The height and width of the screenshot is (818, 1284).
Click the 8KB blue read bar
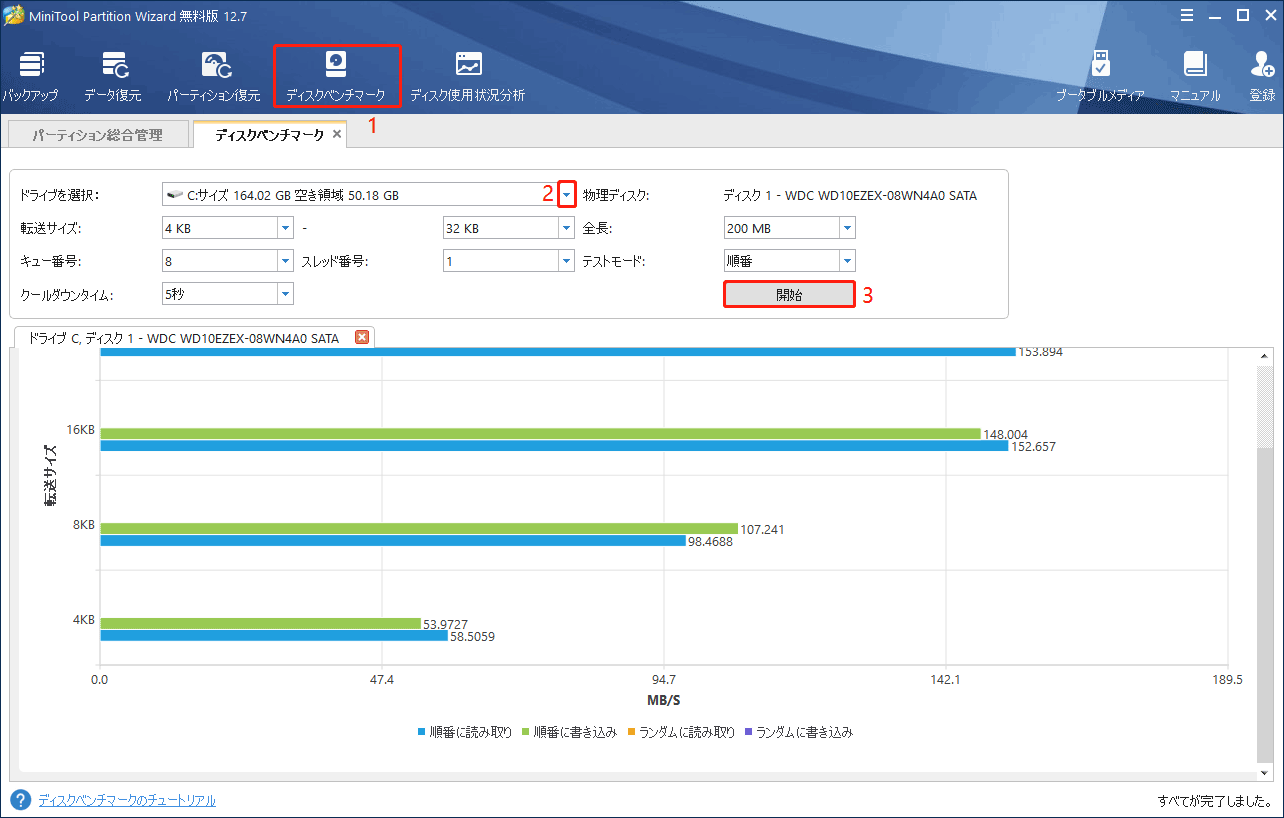pyautogui.click(x=393, y=540)
